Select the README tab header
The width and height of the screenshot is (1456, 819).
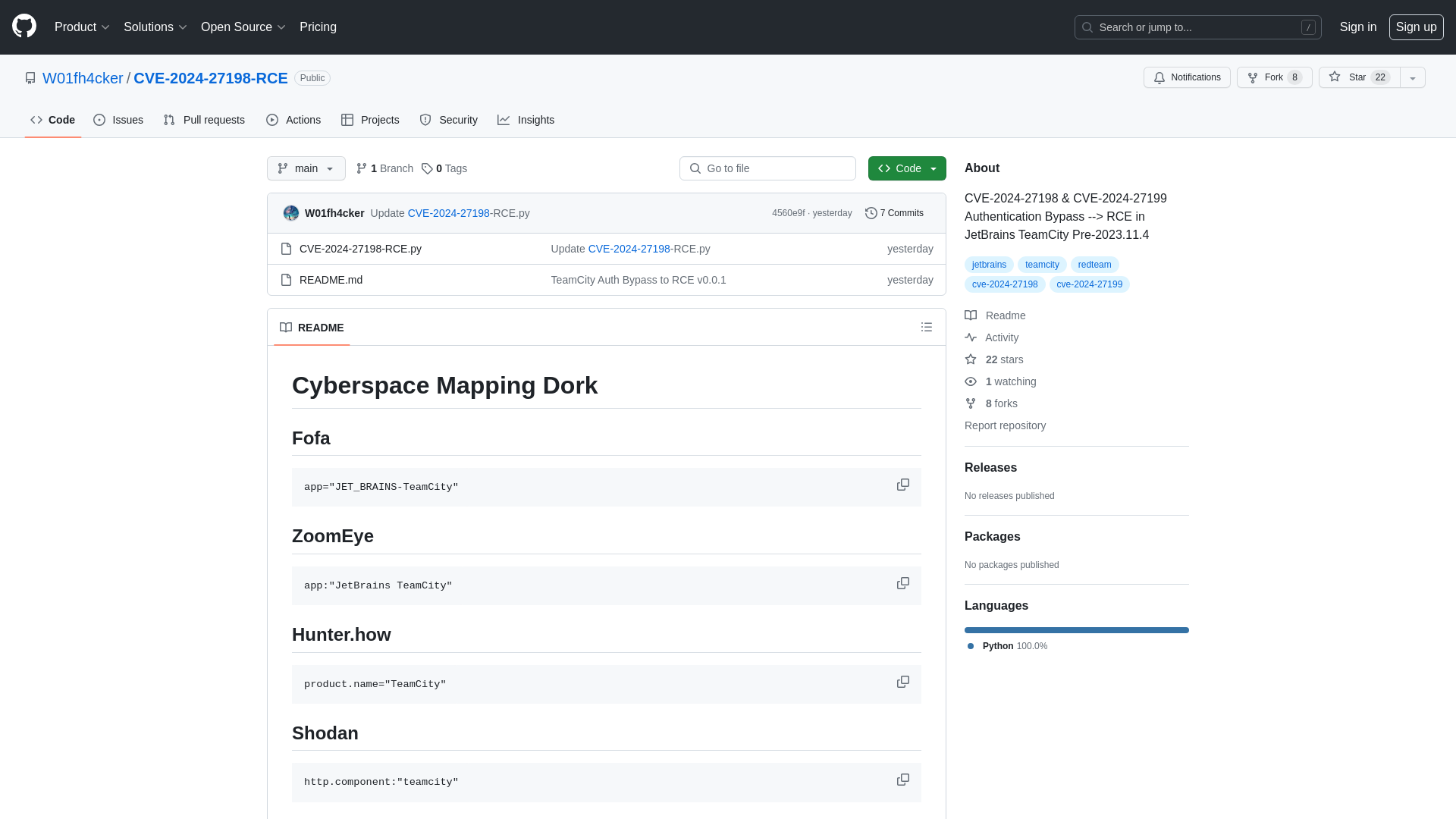click(x=312, y=328)
